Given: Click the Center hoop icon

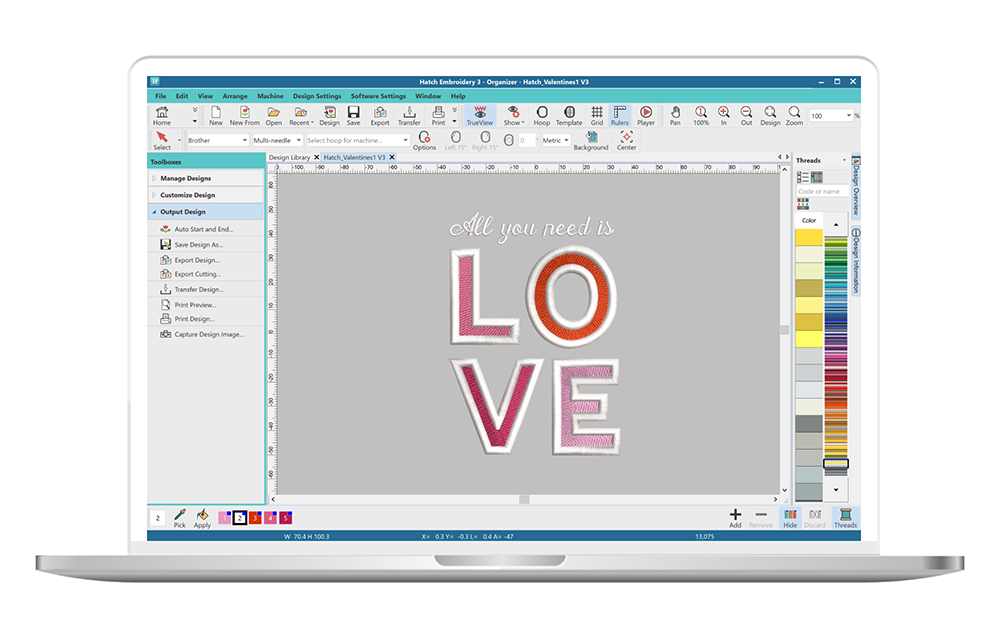Looking at the screenshot, I should tap(626, 140).
